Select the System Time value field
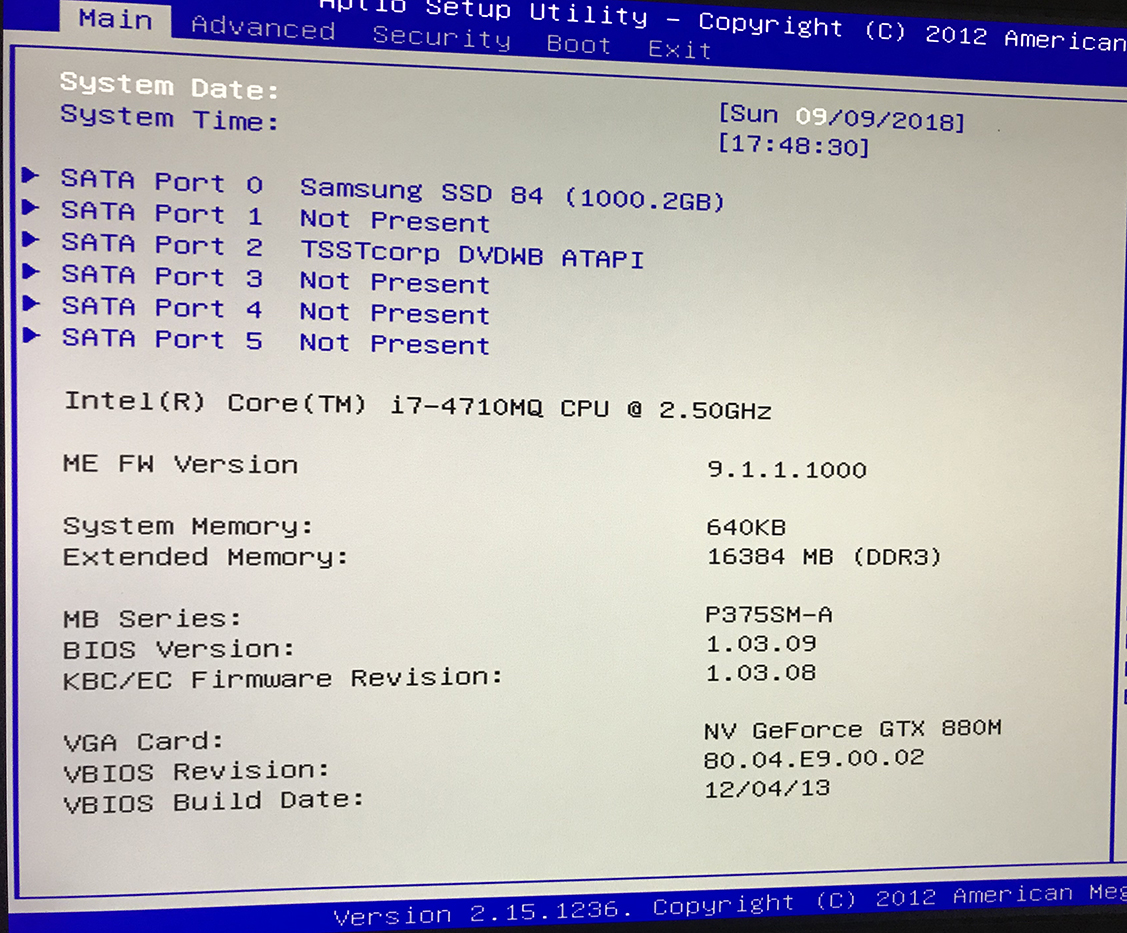 [794, 145]
